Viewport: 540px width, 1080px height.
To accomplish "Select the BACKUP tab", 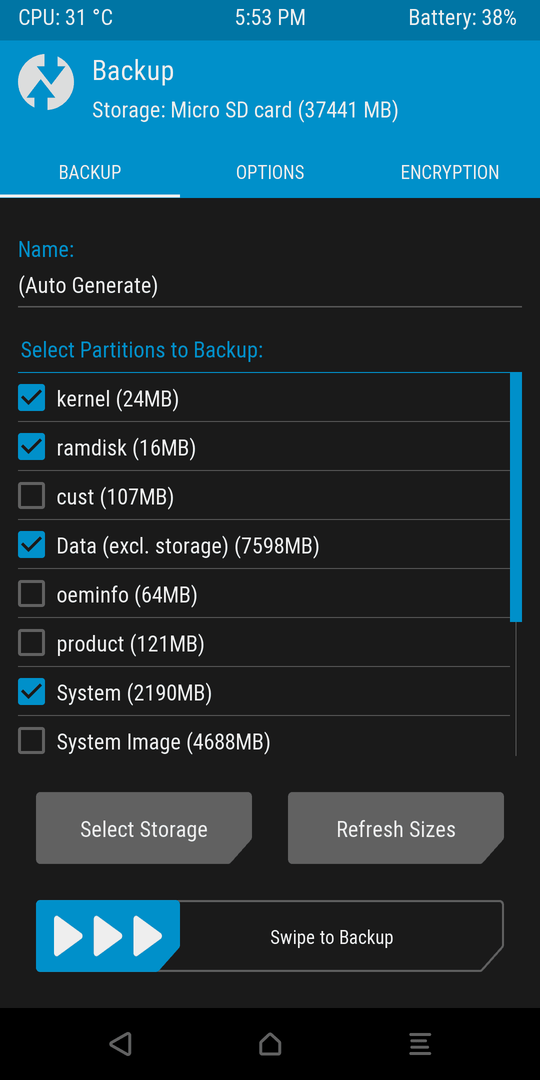I will point(90,172).
